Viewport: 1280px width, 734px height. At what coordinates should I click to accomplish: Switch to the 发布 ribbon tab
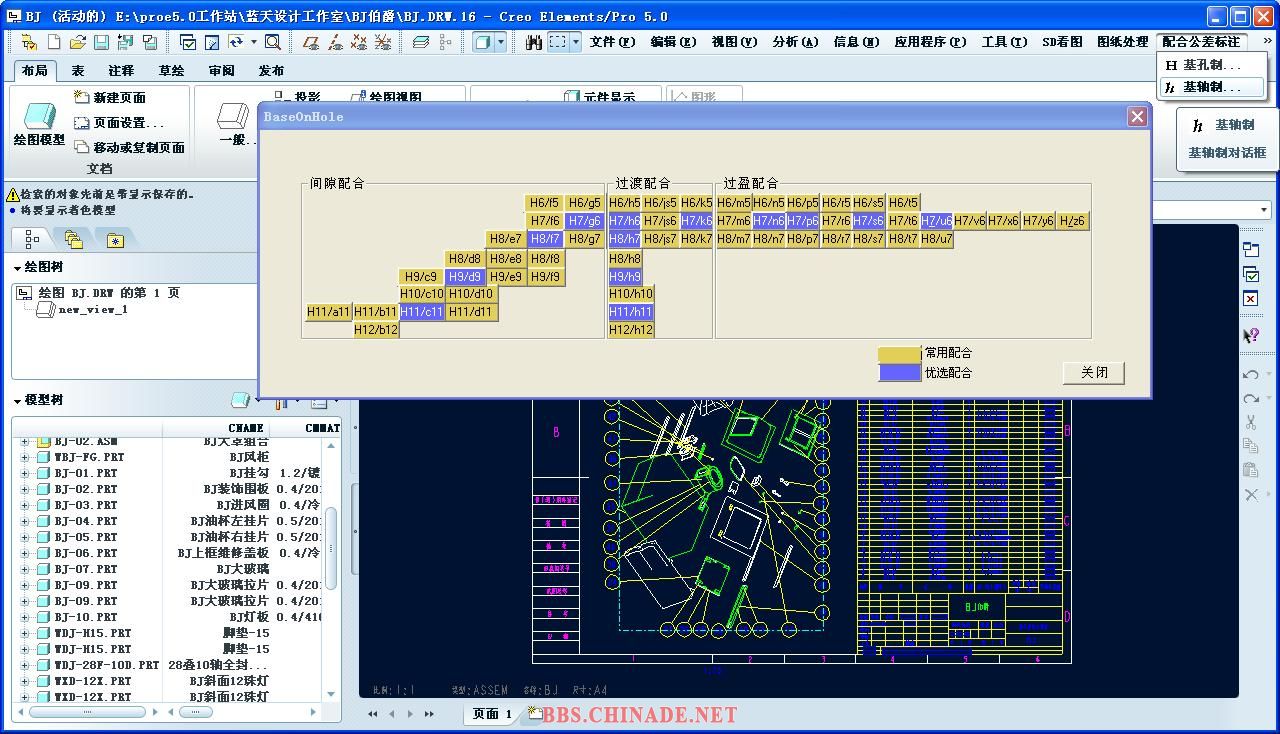(x=271, y=71)
